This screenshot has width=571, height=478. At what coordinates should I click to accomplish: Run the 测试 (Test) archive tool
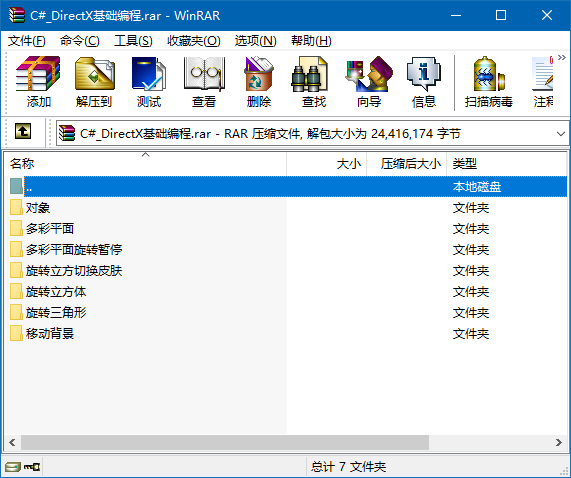(149, 82)
